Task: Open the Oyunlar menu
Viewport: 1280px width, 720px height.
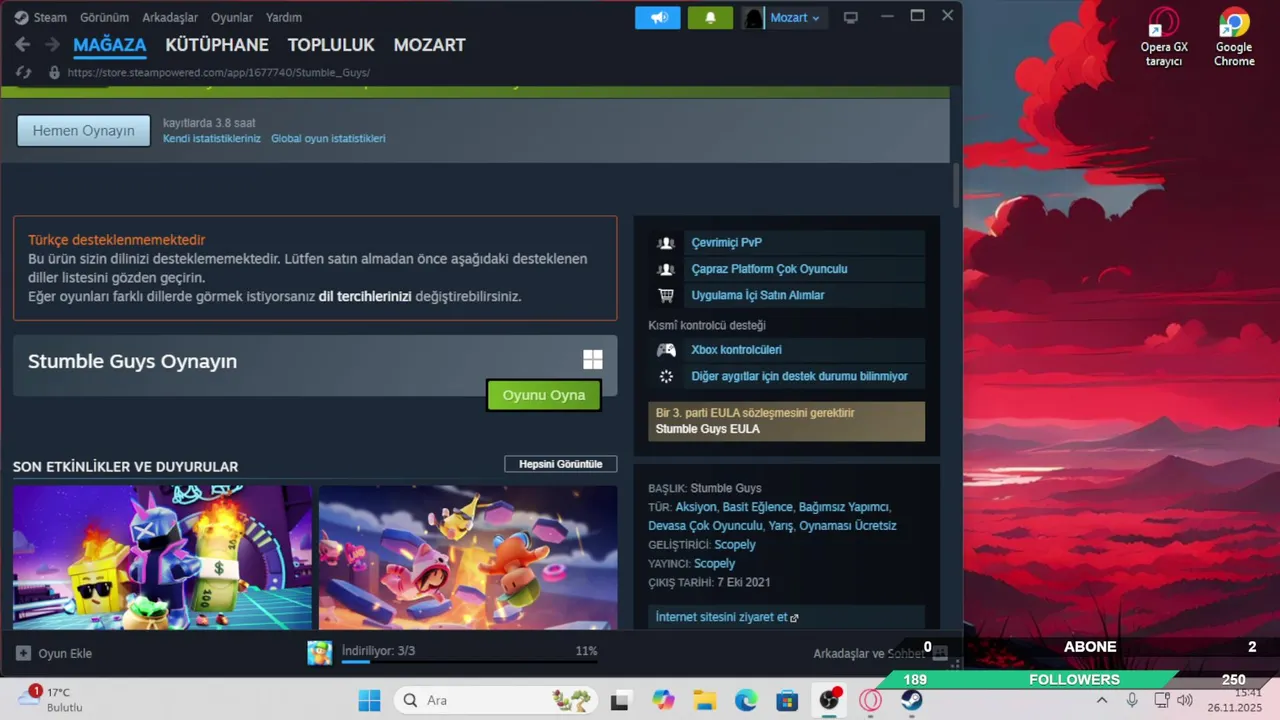Action: 232,17
